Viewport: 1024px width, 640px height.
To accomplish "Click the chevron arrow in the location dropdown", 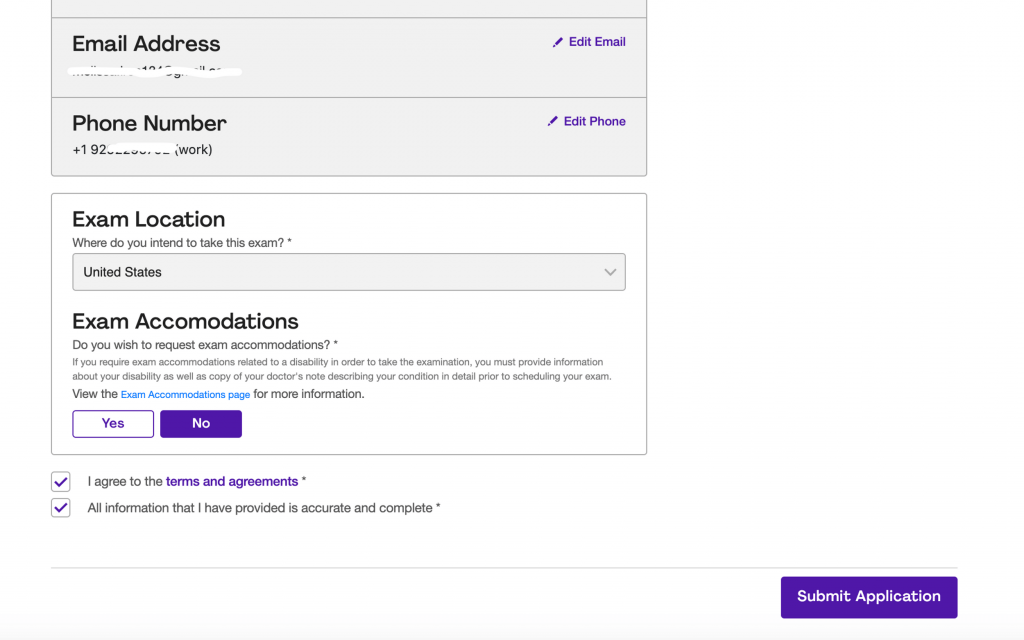I will pyautogui.click(x=610, y=272).
